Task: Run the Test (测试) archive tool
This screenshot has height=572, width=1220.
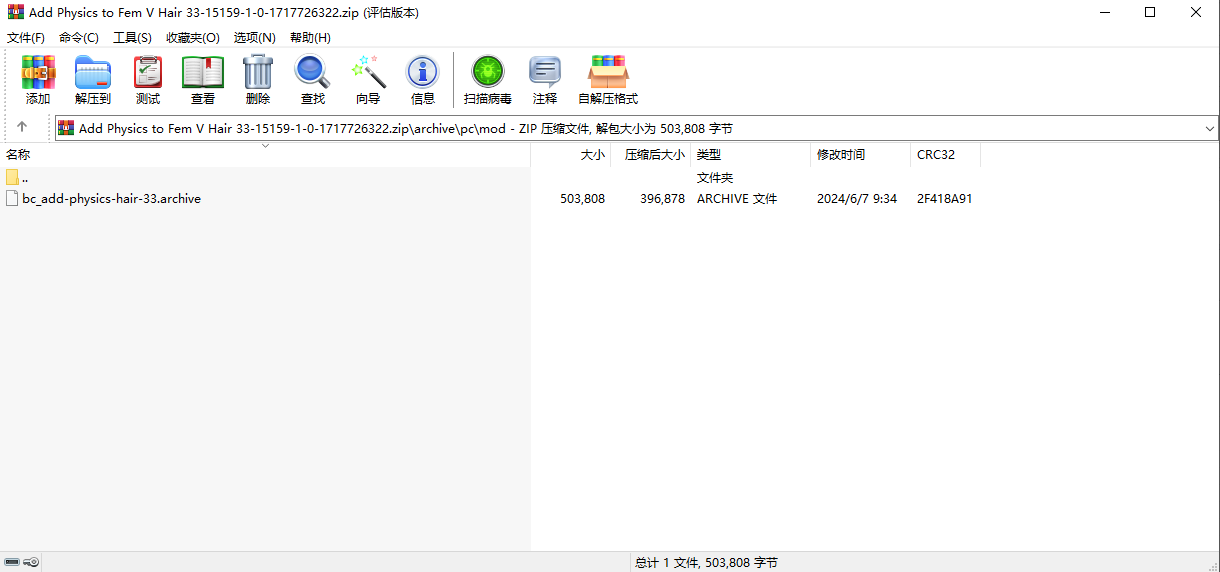Action: (x=148, y=80)
